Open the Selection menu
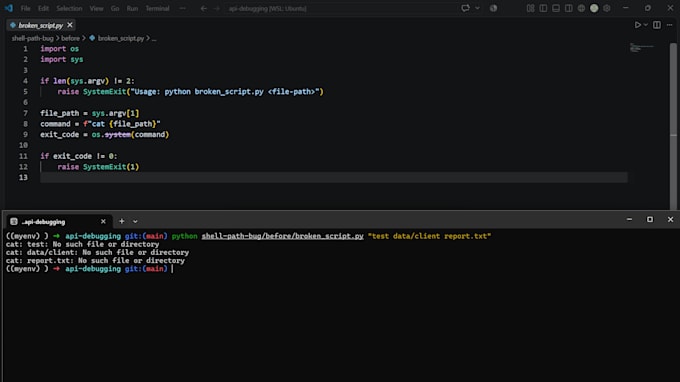 point(69,8)
